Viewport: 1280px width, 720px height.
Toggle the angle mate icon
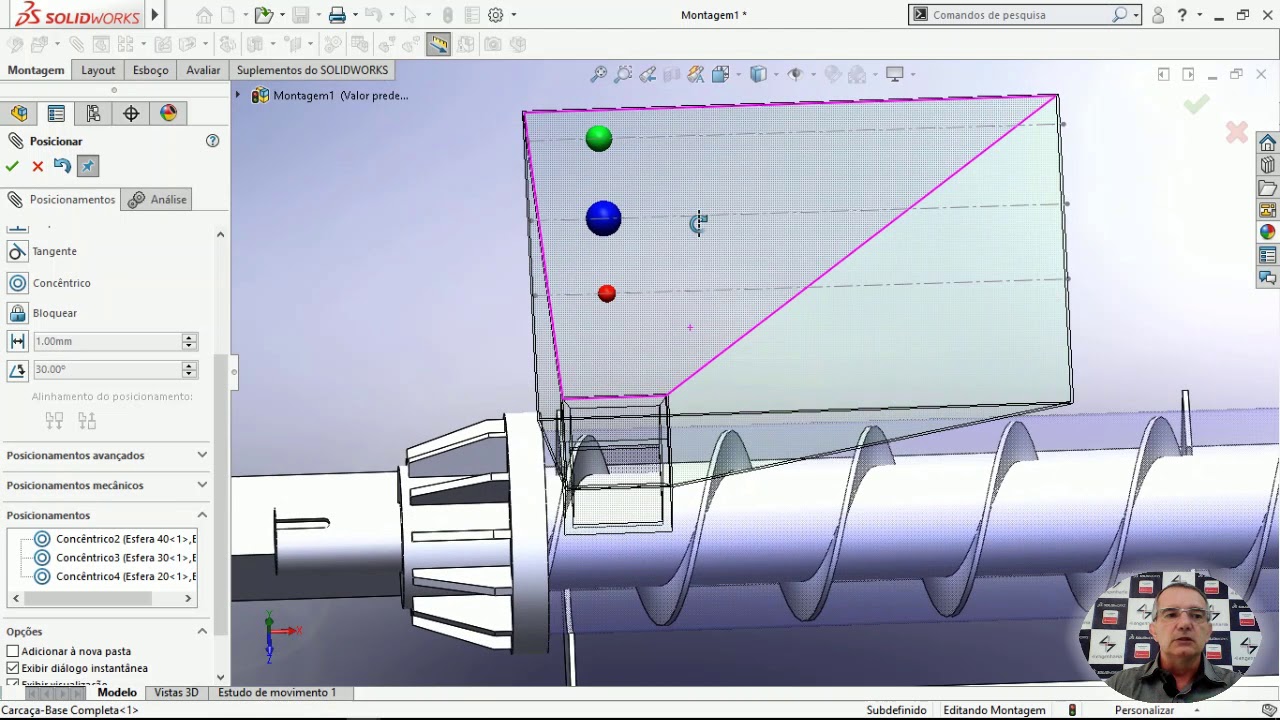pos(17,370)
